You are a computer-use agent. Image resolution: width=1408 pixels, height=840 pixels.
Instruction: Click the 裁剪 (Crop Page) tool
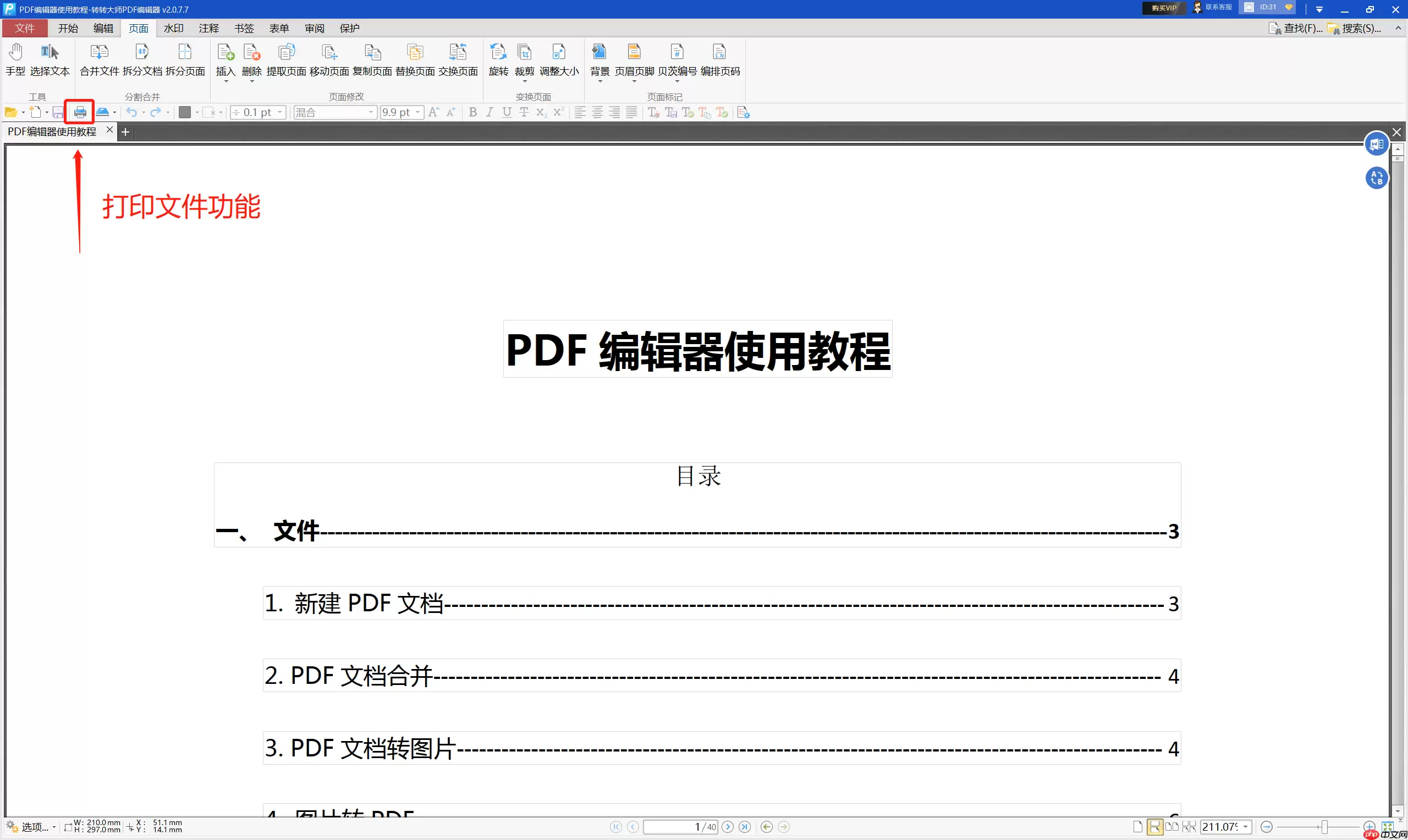point(524,59)
